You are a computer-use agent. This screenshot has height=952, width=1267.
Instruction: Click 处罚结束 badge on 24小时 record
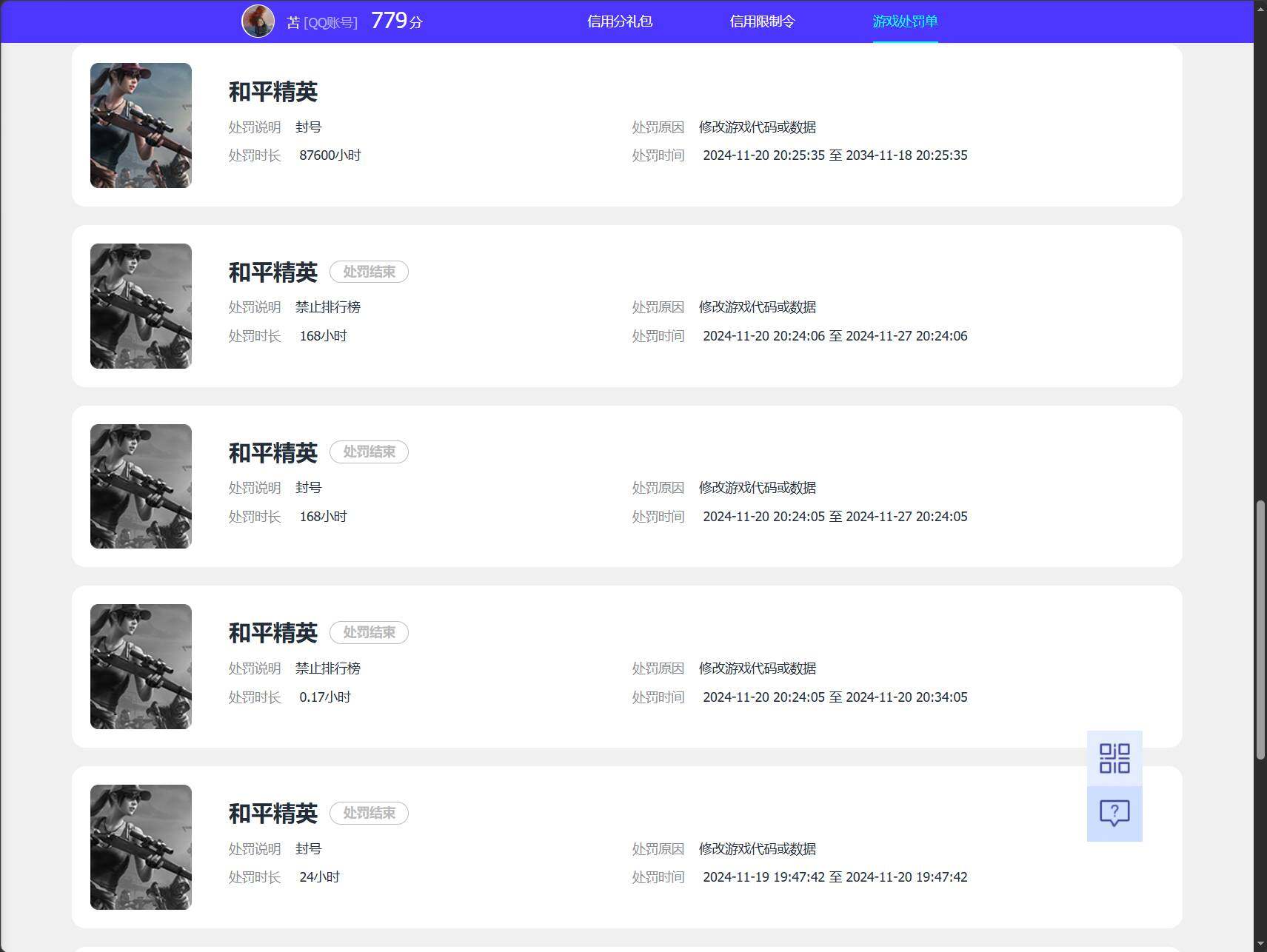point(369,813)
